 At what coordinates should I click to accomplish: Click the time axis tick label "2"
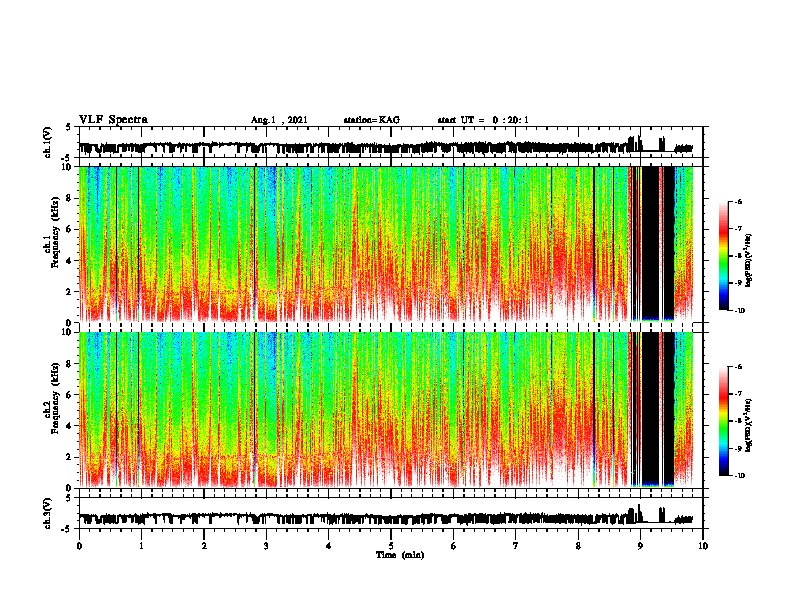pyautogui.click(x=204, y=546)
